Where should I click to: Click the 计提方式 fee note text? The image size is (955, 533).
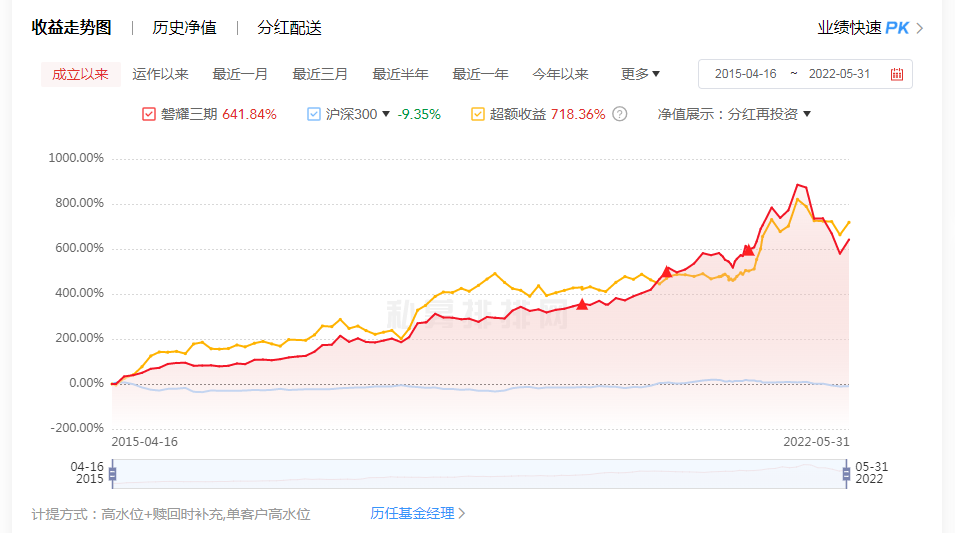coord(171,514)
